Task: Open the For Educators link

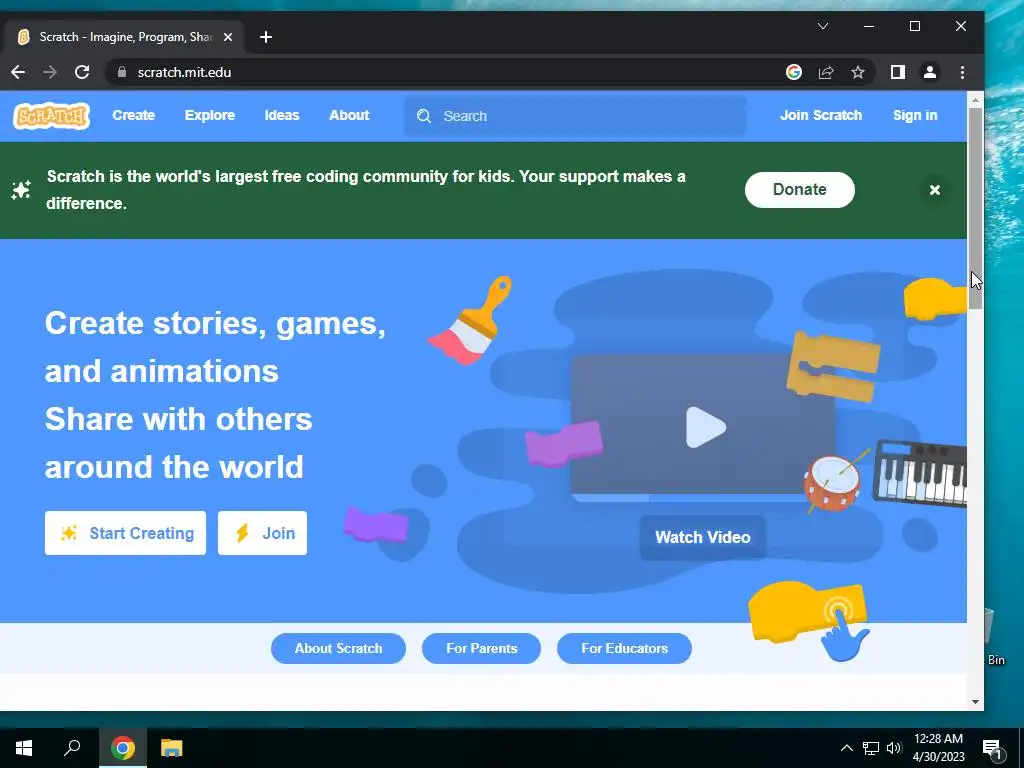Action: pyautogui.click(x=624, y=648)
